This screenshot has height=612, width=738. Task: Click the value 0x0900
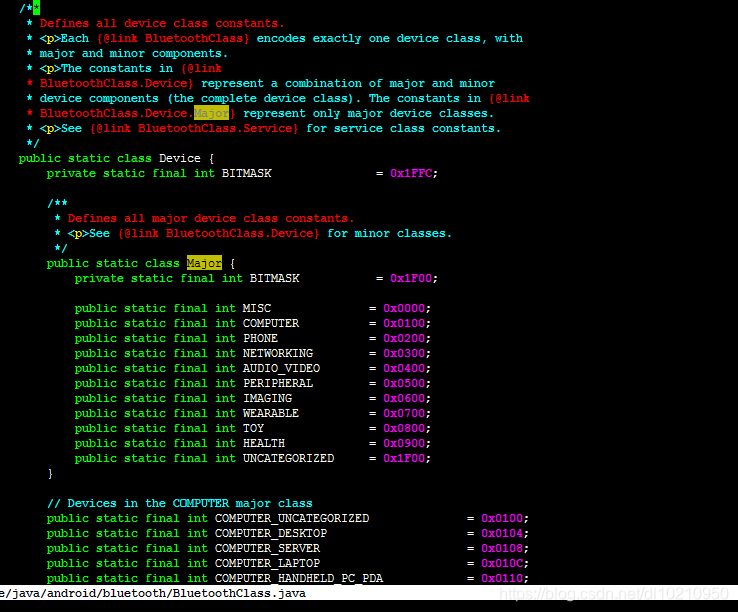pos(404,443)
